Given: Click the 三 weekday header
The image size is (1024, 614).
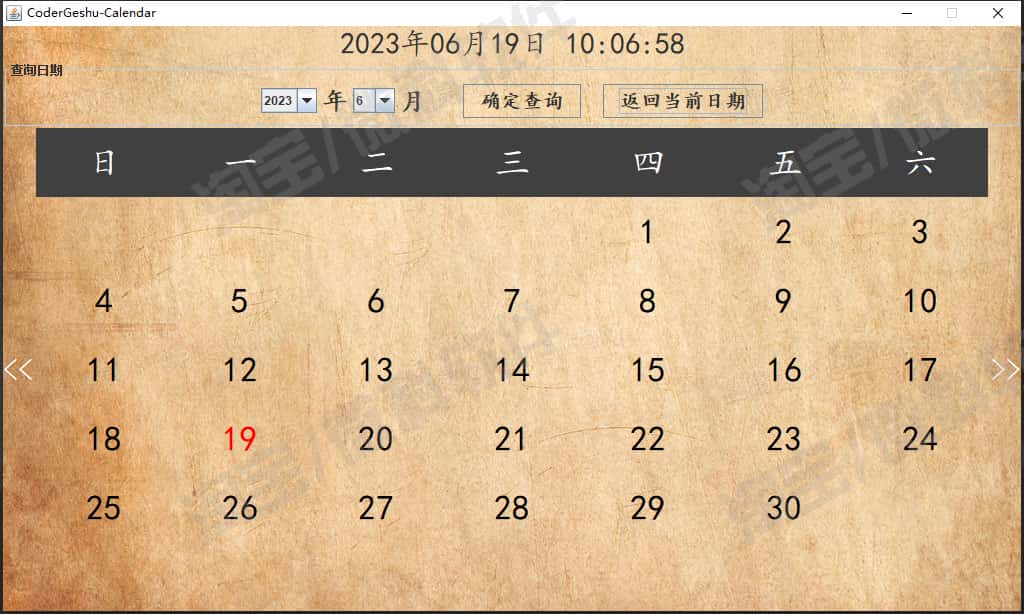Looking at the screenshot, I should pos(512,162).
